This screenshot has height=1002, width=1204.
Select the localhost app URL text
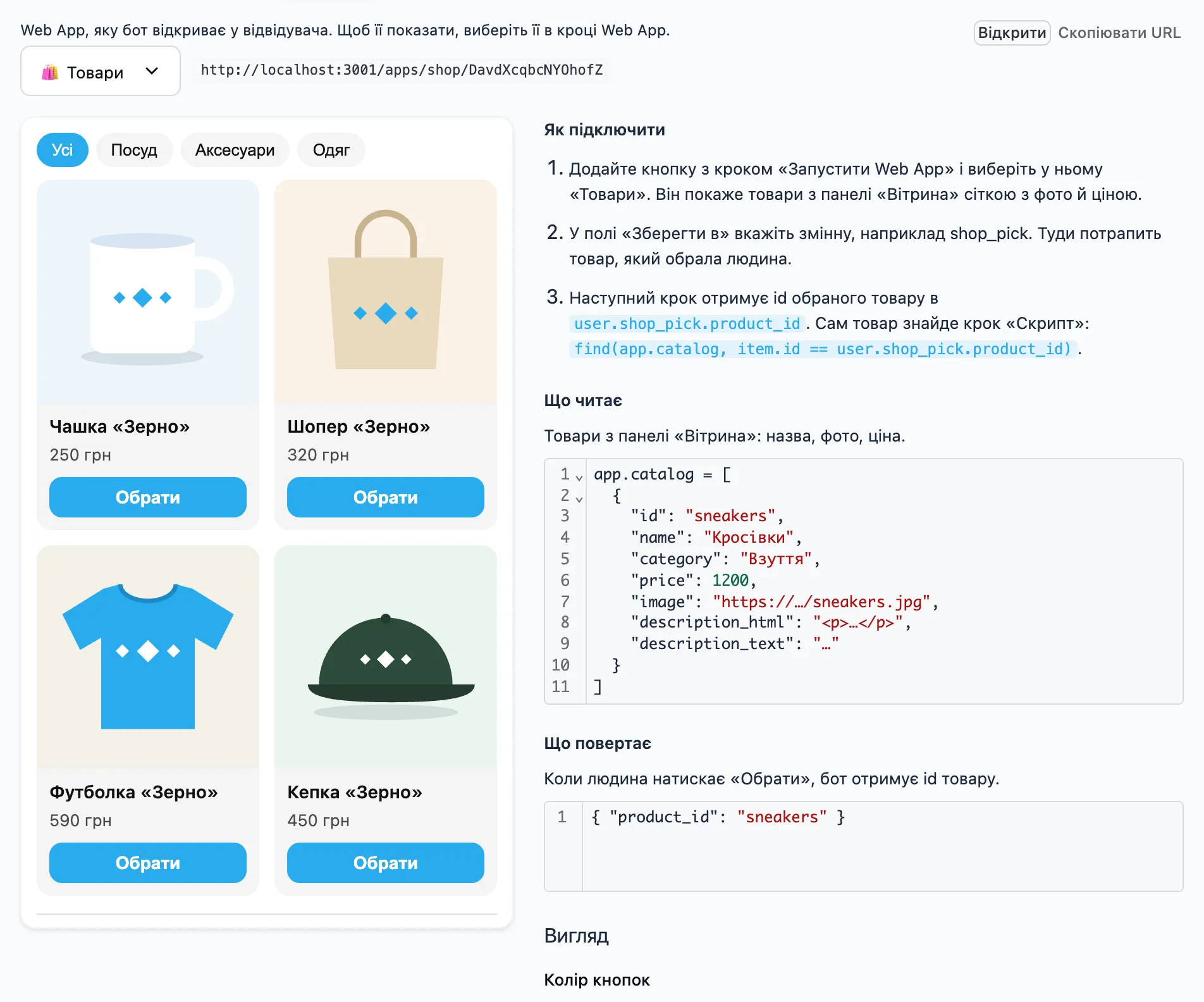point(402,70)
